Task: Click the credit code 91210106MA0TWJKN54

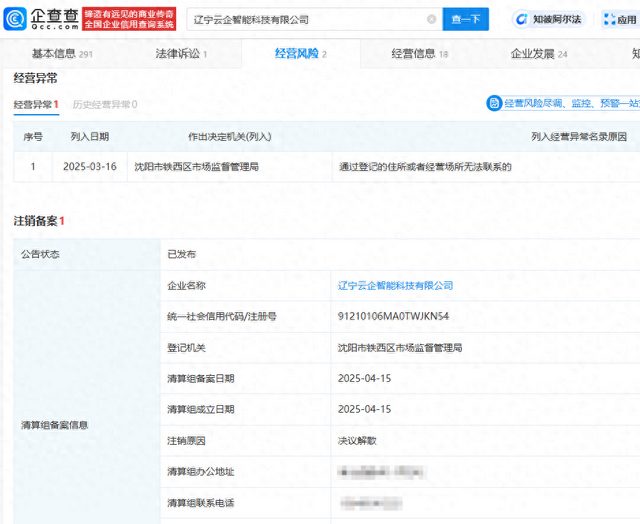Action: tap(393, 316)
